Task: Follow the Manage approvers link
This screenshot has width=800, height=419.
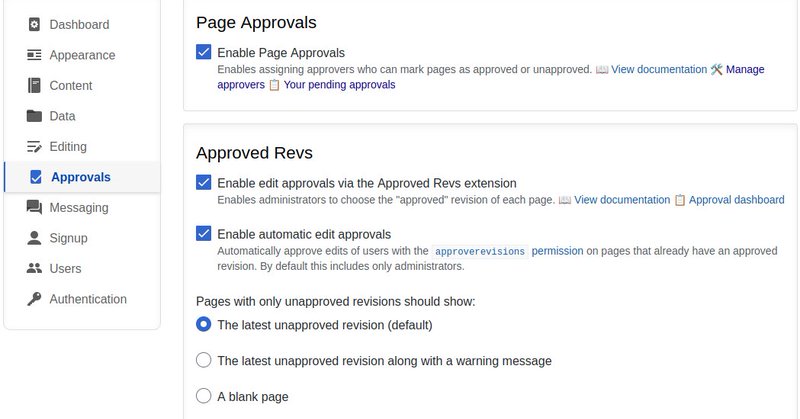Action: tap(745, 69)
